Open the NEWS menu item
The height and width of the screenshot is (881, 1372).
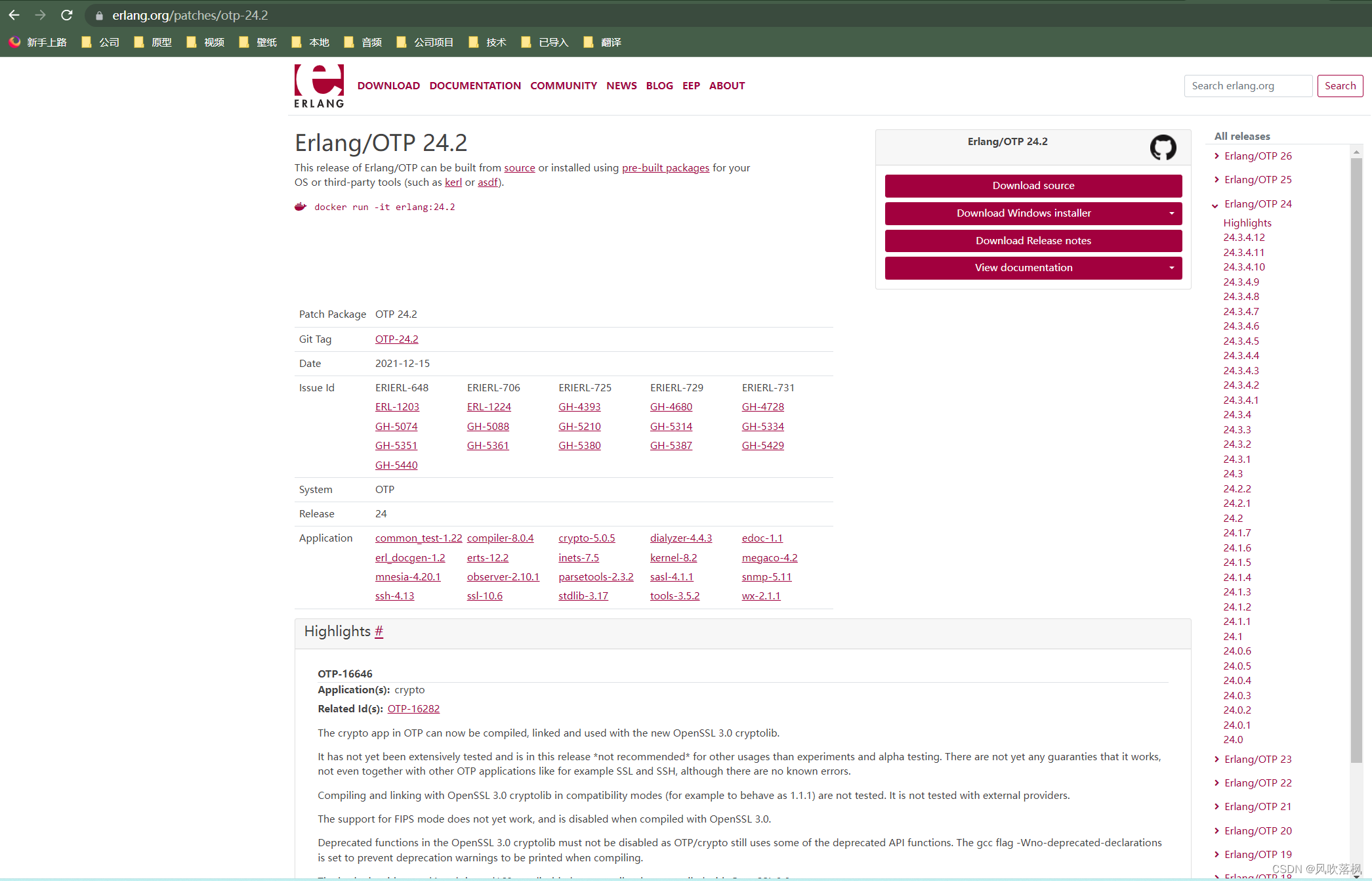coord(621,85)
